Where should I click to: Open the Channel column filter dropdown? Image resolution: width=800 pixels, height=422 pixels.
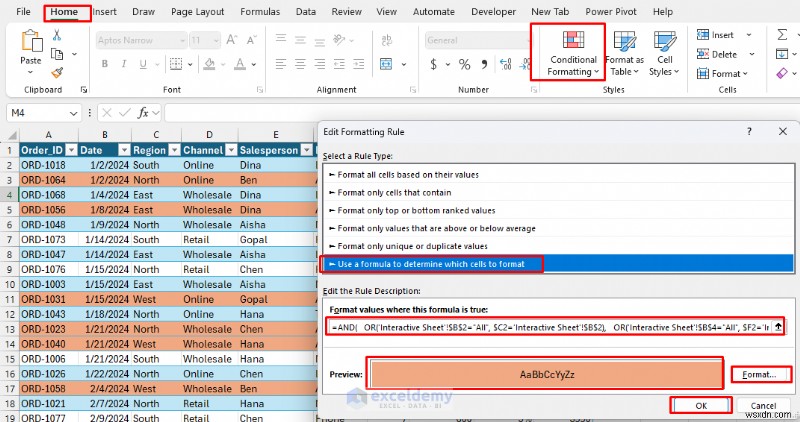[x=231, y=150]
